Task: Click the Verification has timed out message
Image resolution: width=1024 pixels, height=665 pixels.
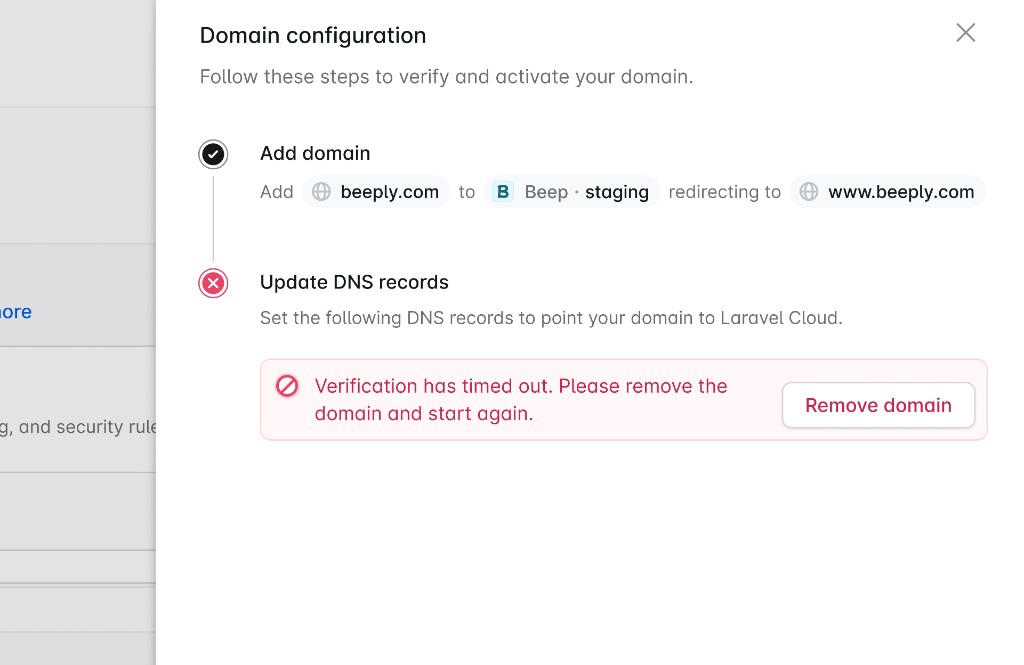Action: click(520, 400)
